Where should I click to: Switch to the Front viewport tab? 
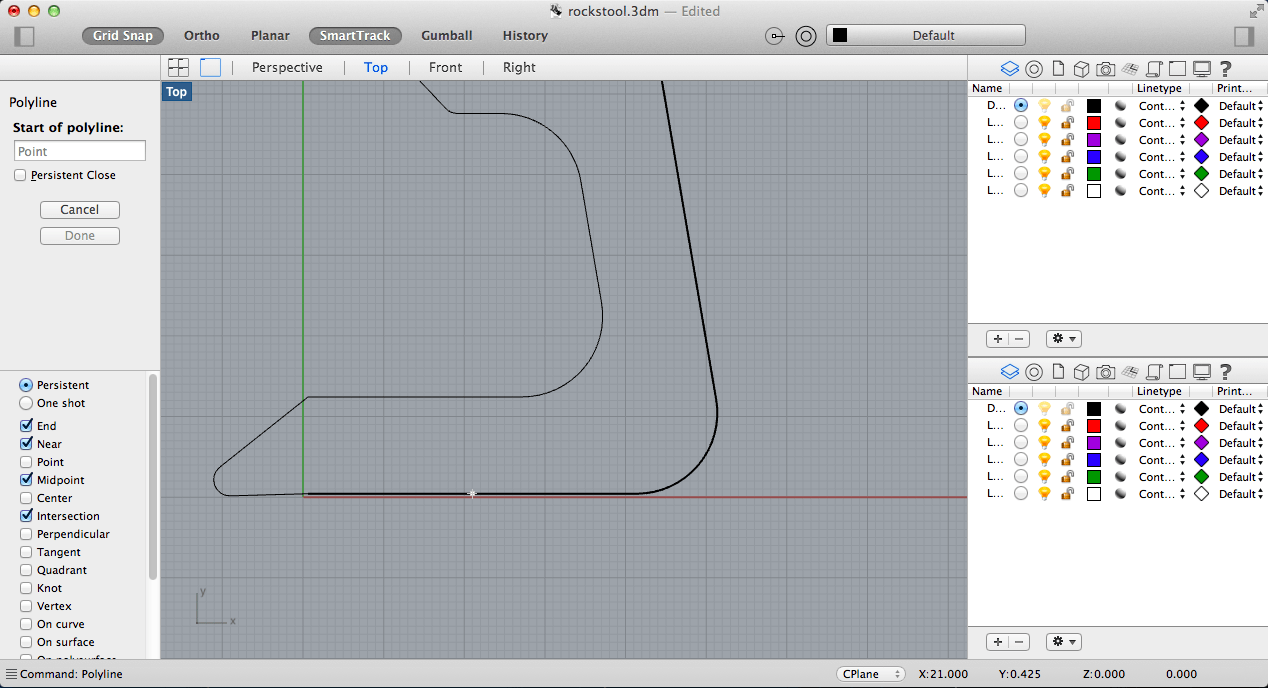click(x=445, y=67)
